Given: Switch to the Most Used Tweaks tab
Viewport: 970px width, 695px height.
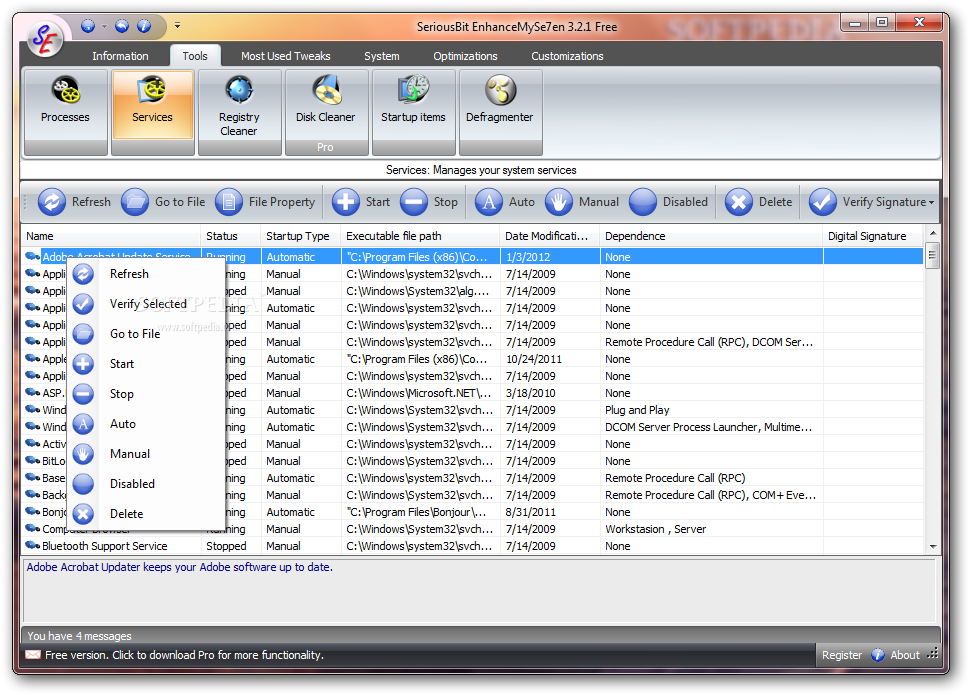Looking at the screenshot, I should [286, 56].
